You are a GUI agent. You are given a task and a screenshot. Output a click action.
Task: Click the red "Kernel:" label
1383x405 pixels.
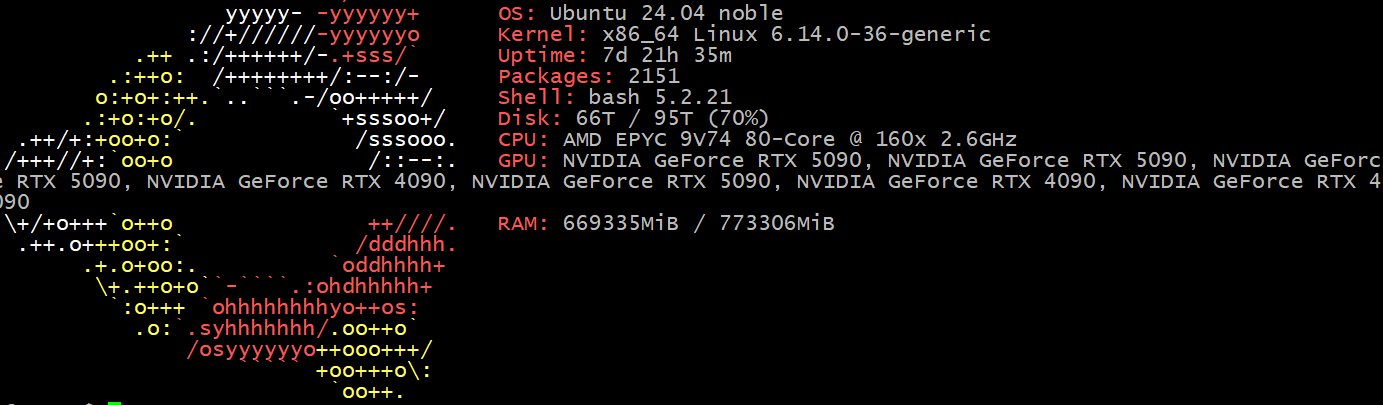coord(542,35)
